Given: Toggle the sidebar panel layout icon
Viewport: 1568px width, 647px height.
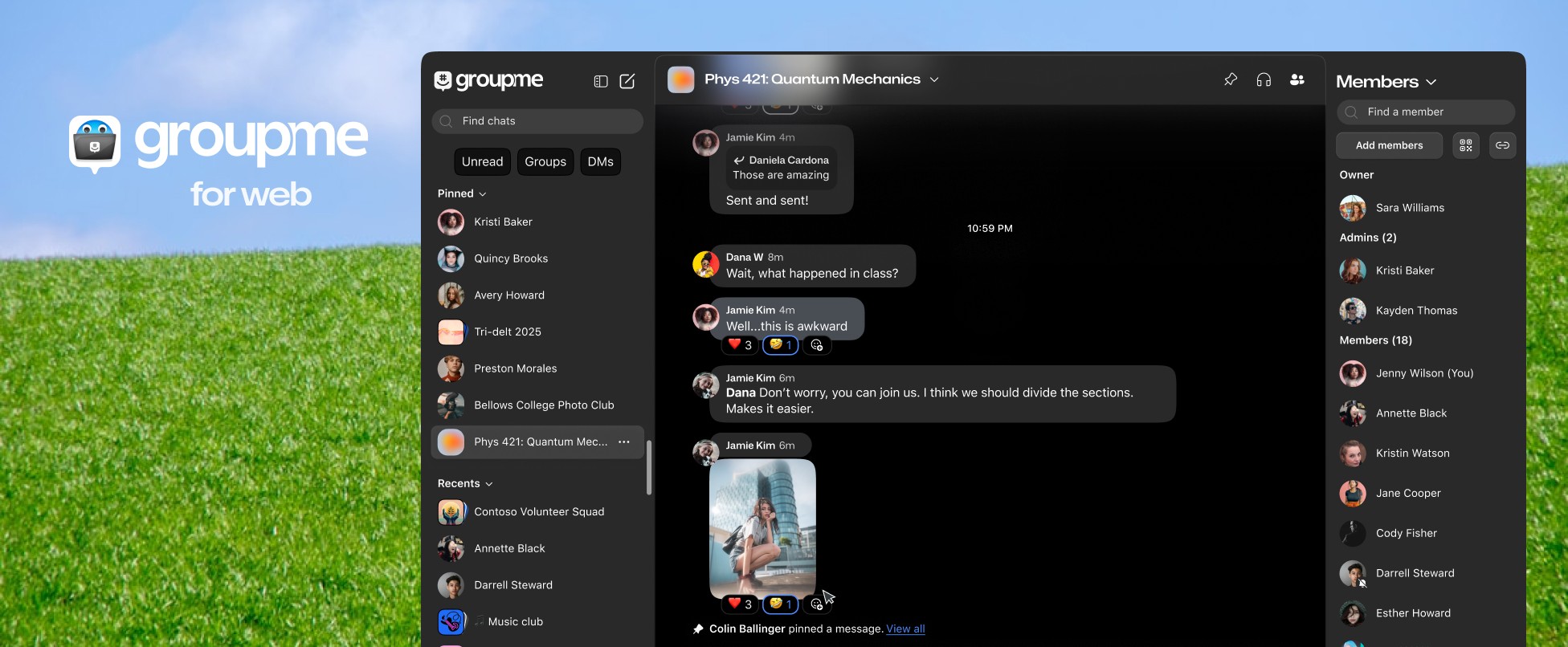Looking at the screenshot, I should [600, 81].
